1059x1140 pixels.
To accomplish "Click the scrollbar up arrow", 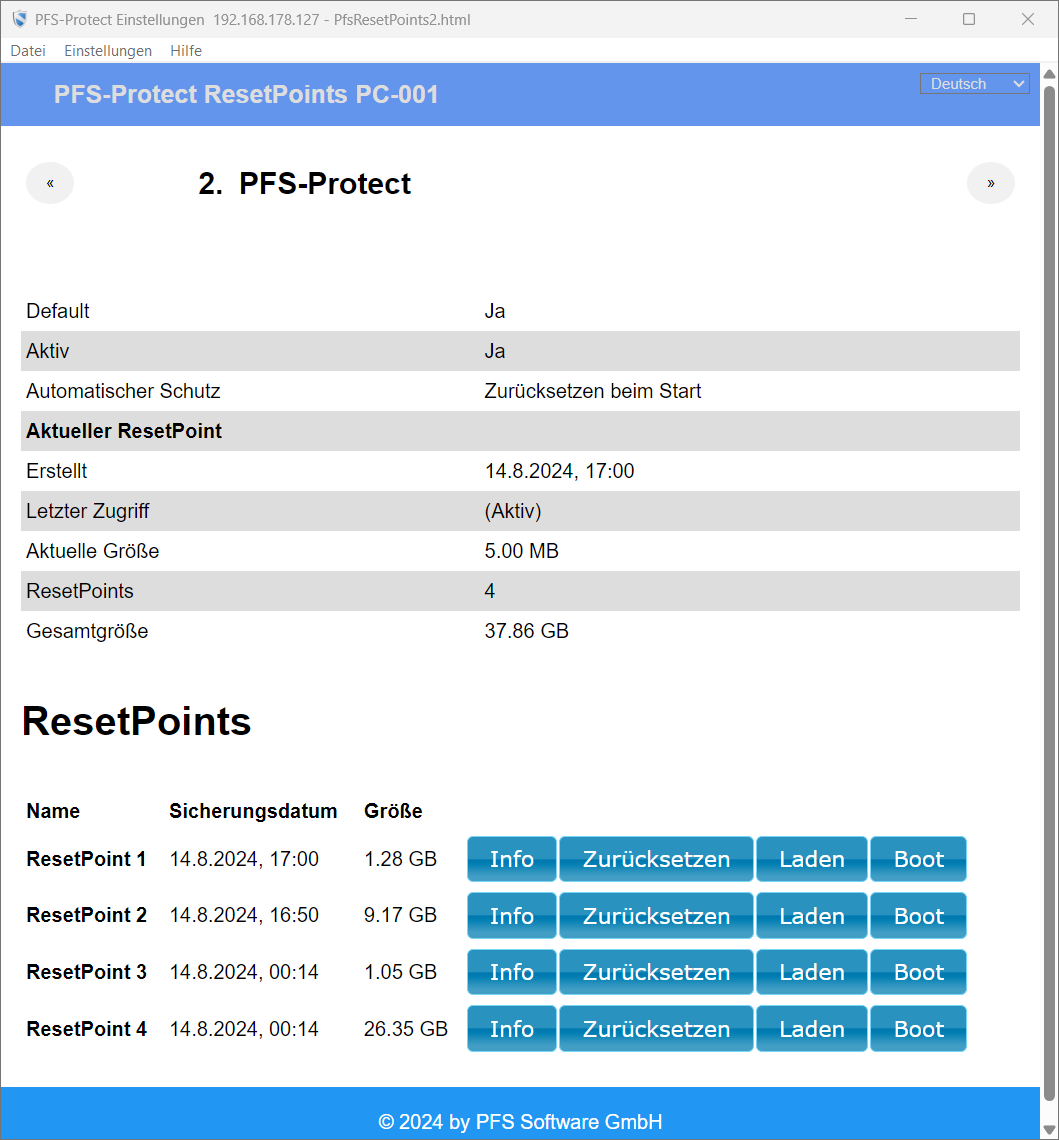I will coord(1049,74).
